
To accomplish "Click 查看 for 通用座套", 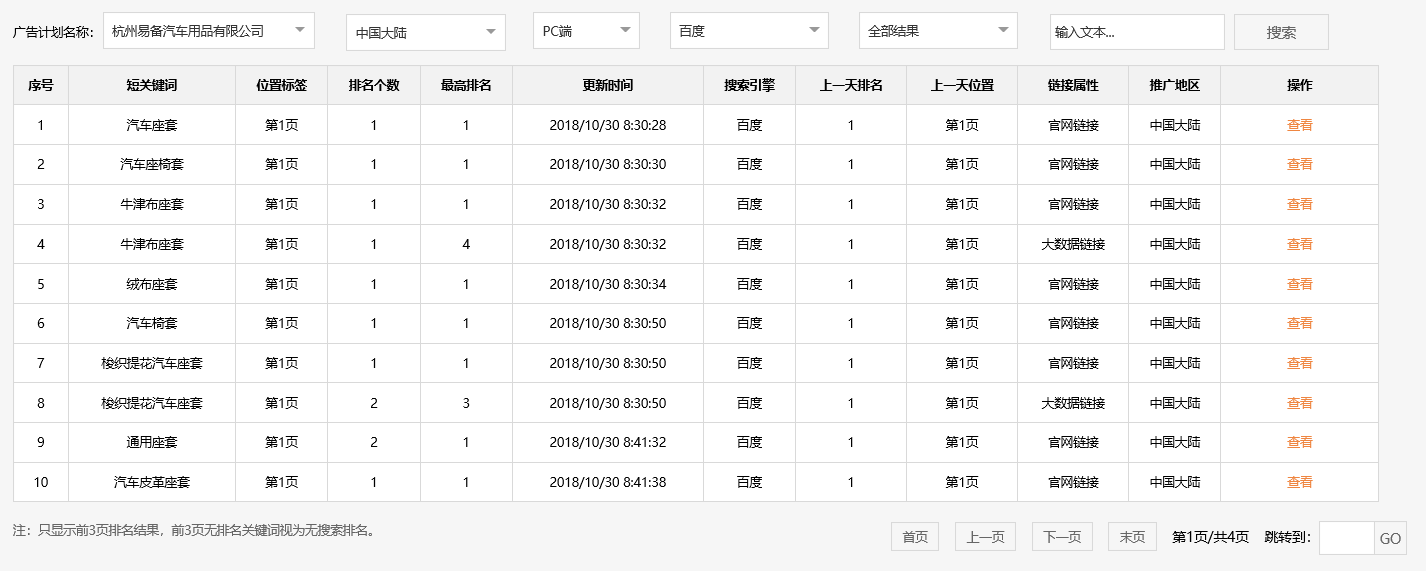I will (1299, 442).
